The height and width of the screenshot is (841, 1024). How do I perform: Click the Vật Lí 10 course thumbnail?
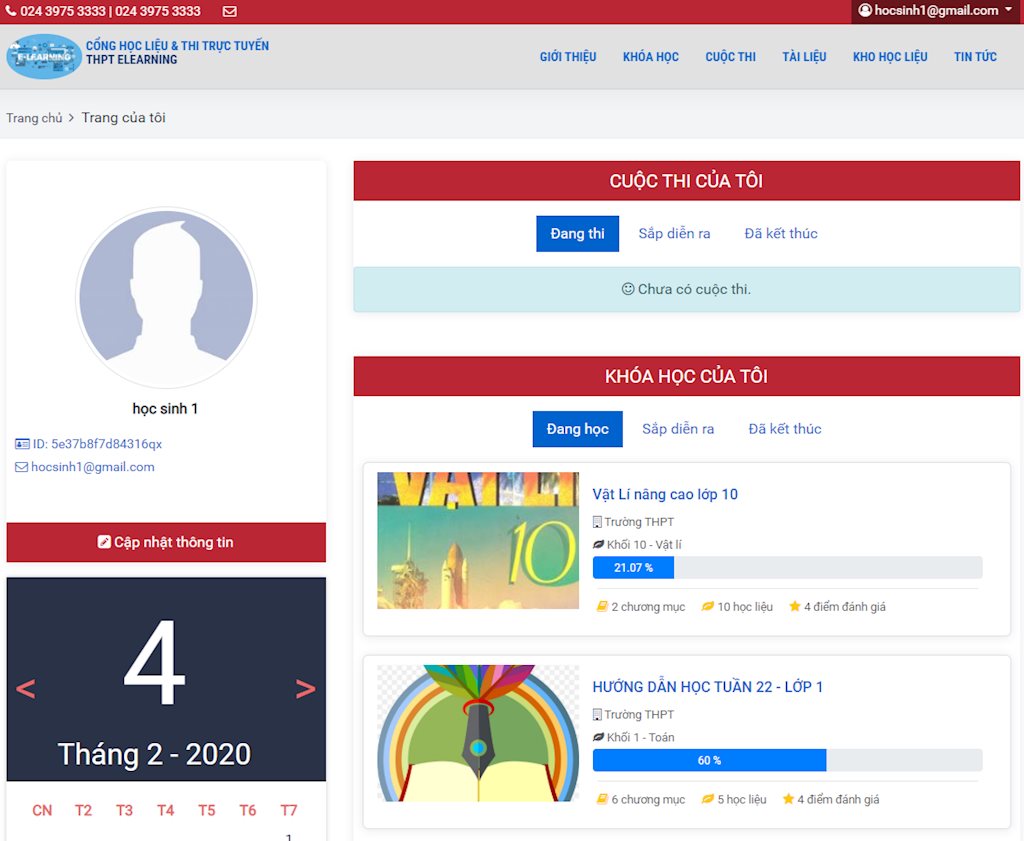coord(478,541)
